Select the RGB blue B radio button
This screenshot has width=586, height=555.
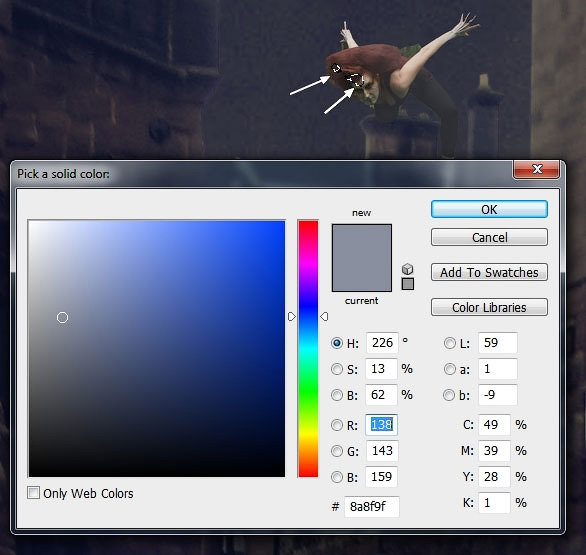[337, 477]
